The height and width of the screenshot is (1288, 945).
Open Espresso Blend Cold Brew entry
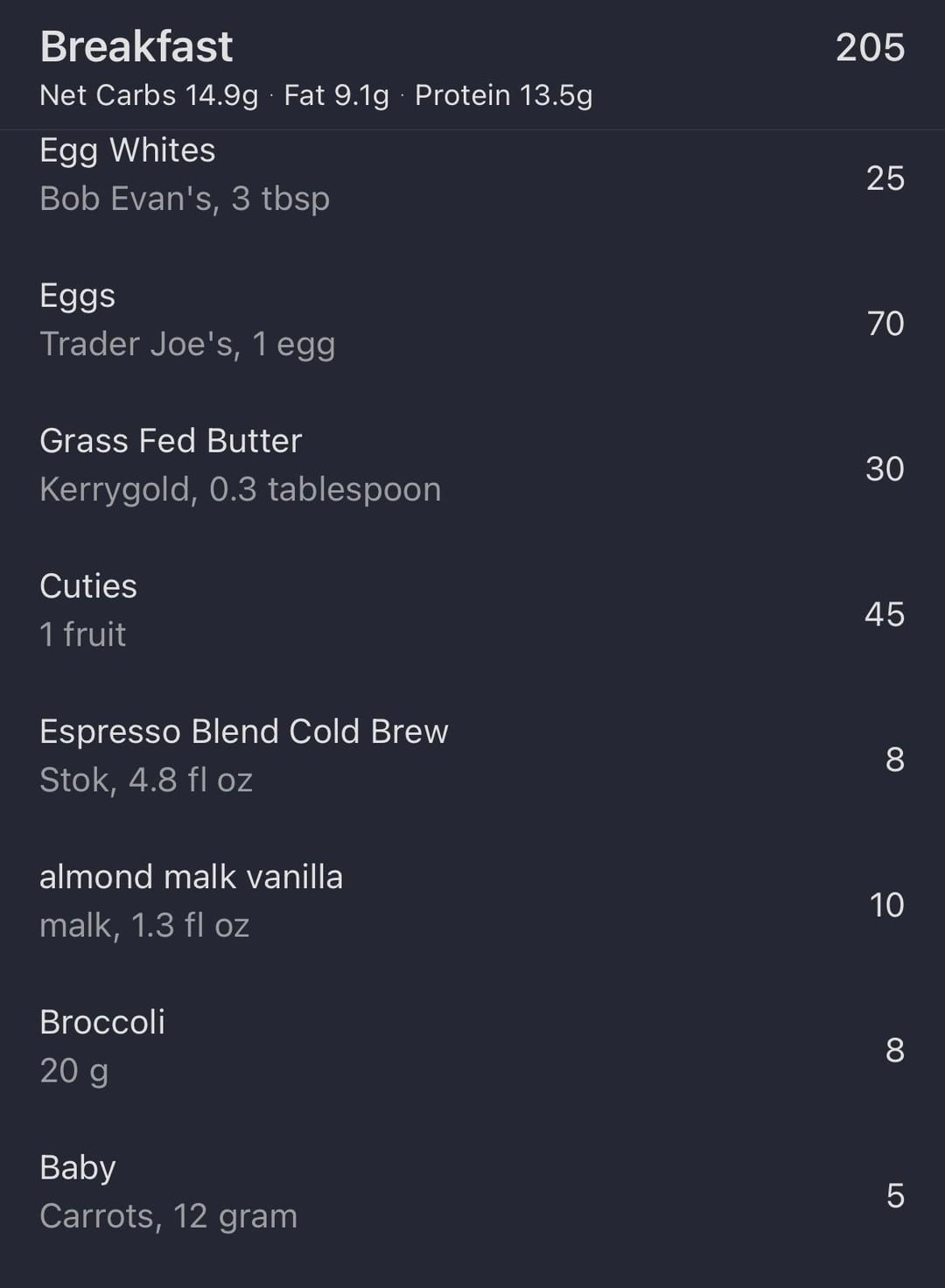[x=244, y=731]
